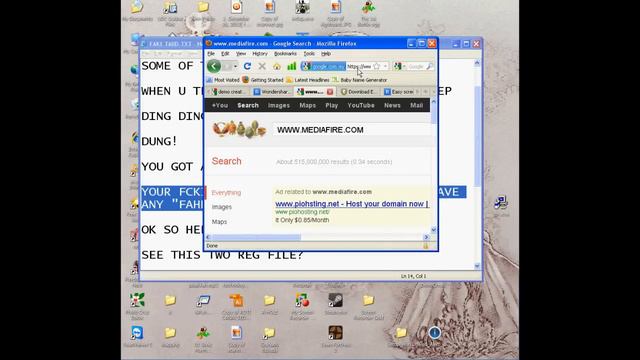Screen dimensions: 640x360
Task: Open the Getting Started bookmark
Action: click(262, 80)
